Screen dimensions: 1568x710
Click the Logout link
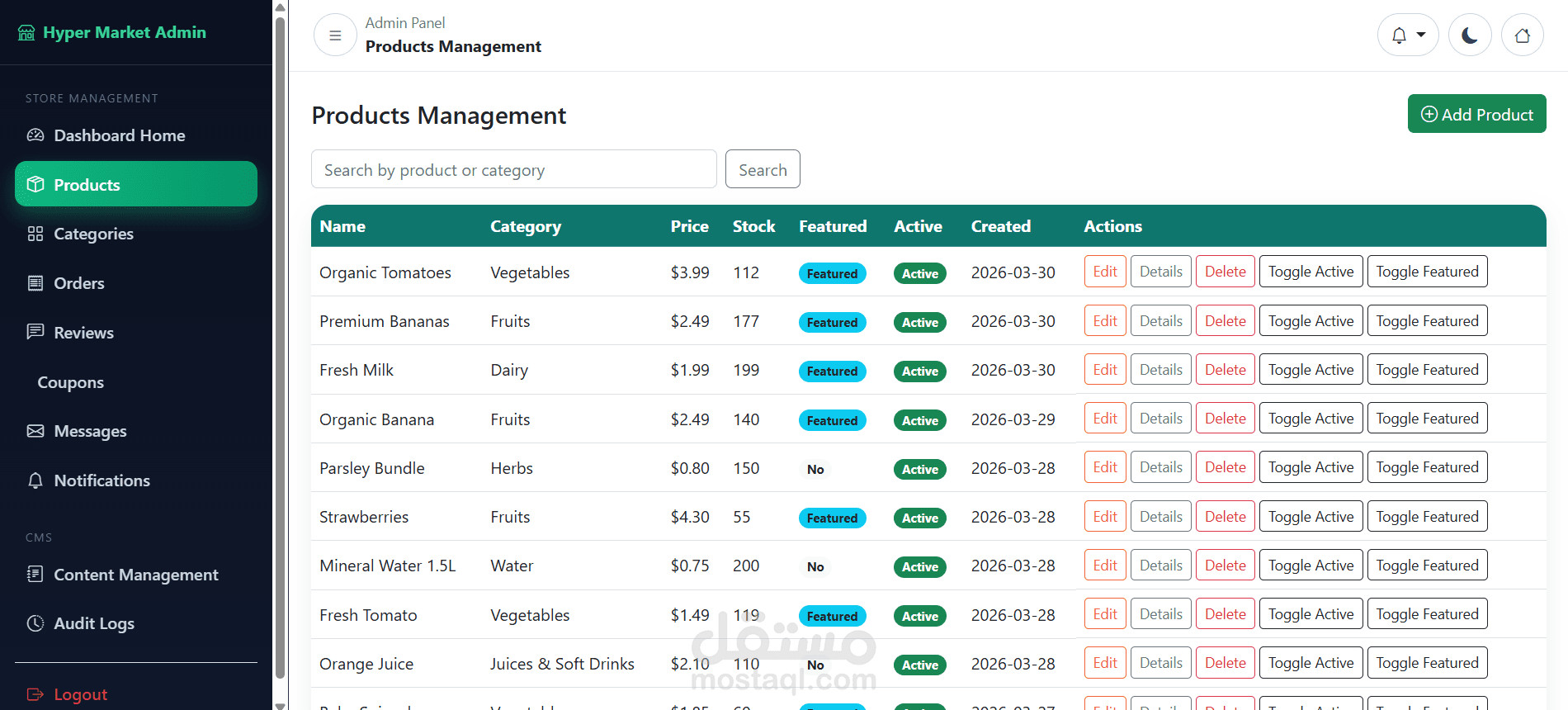(80, 694)
